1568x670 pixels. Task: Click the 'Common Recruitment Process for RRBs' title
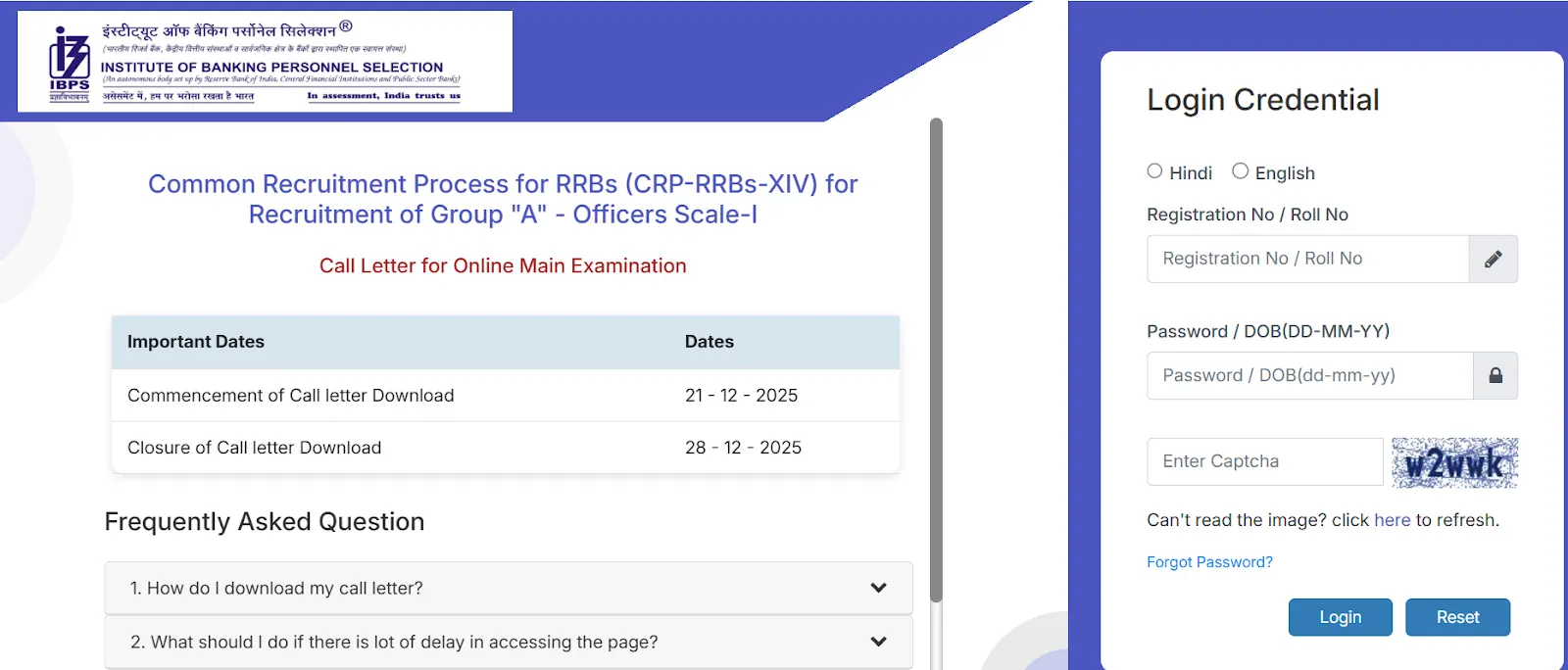503,199
